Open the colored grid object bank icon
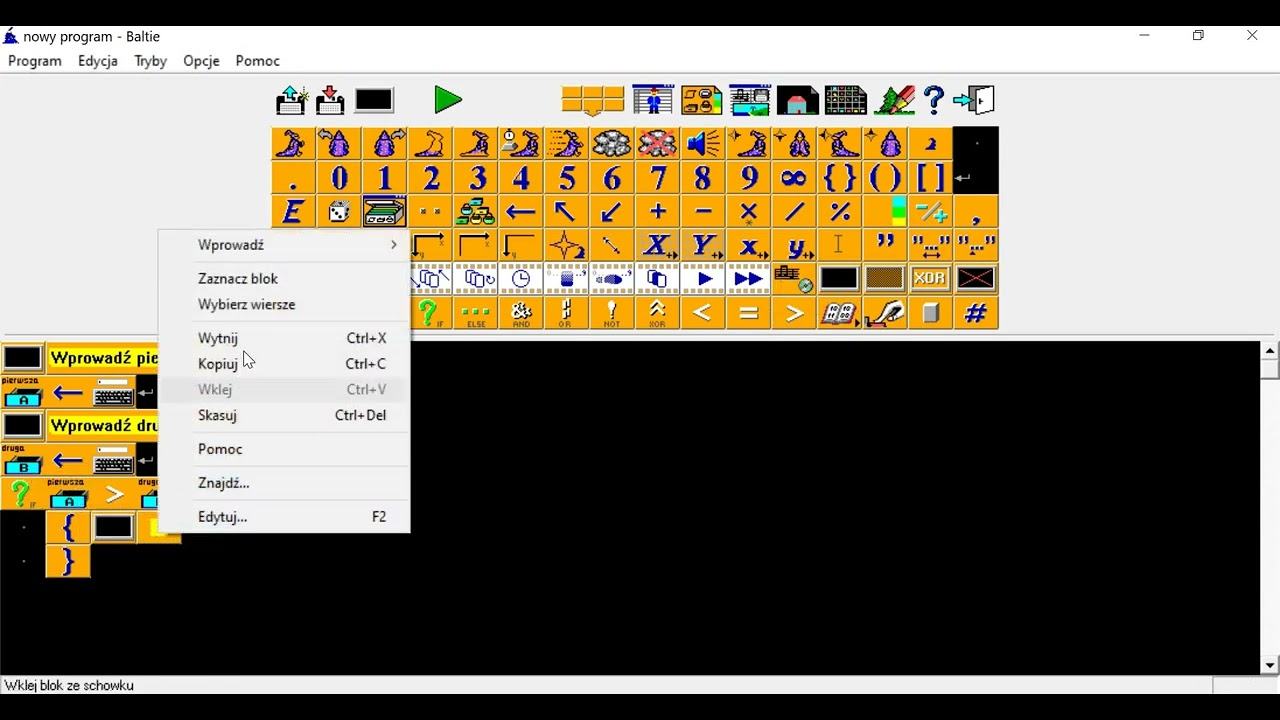1280x720 pixels. 845,100
